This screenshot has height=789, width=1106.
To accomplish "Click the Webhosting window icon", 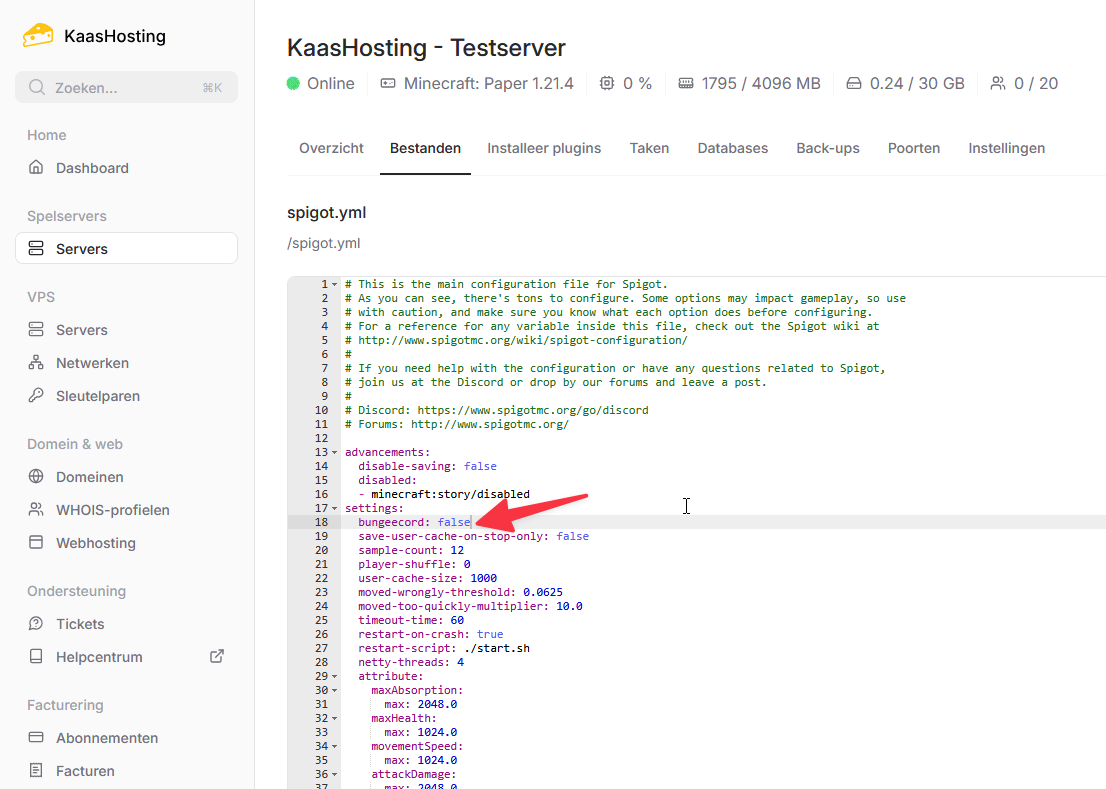I will click(37, 543).
